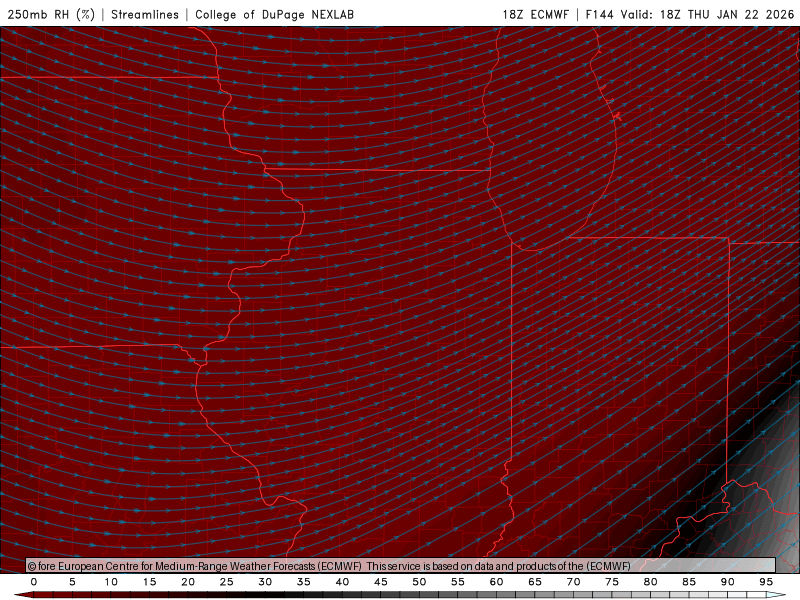Click the "30" value on the color scale
This screenshot has width=800, height=600.
pos(265,582)
